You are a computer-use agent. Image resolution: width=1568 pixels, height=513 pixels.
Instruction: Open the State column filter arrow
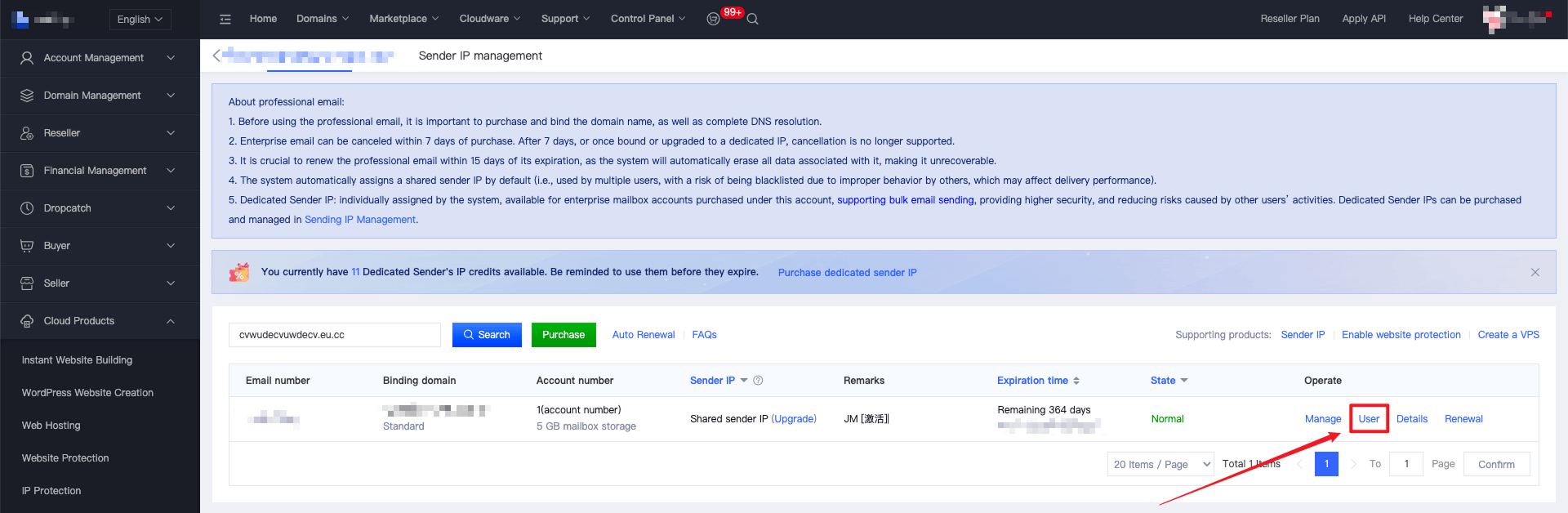[x=1184, y=381]
